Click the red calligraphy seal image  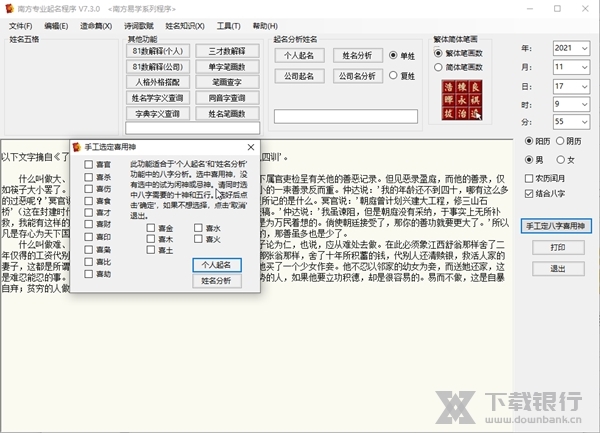[x=462, y=100]
